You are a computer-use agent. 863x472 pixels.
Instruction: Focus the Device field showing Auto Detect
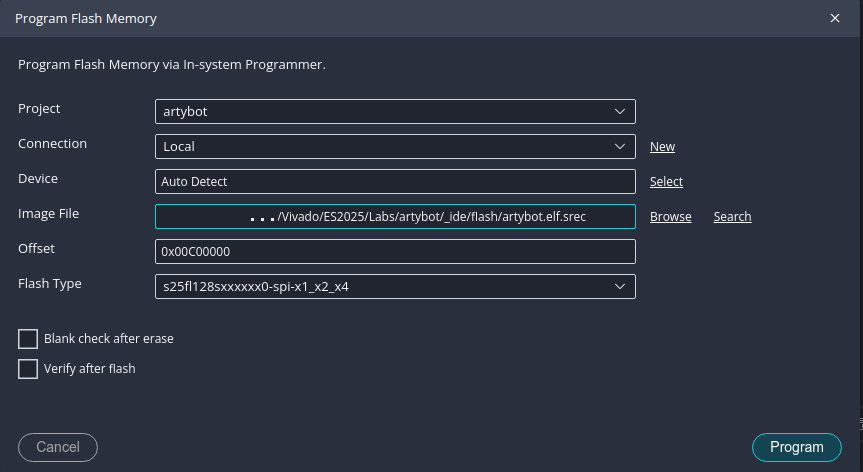(x=395, y=182)
